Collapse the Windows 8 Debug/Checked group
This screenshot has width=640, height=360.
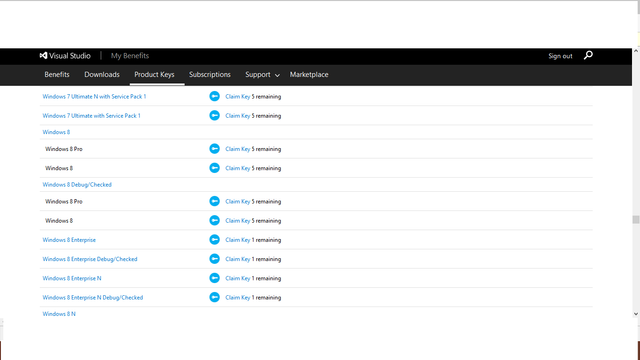point(77,184)
